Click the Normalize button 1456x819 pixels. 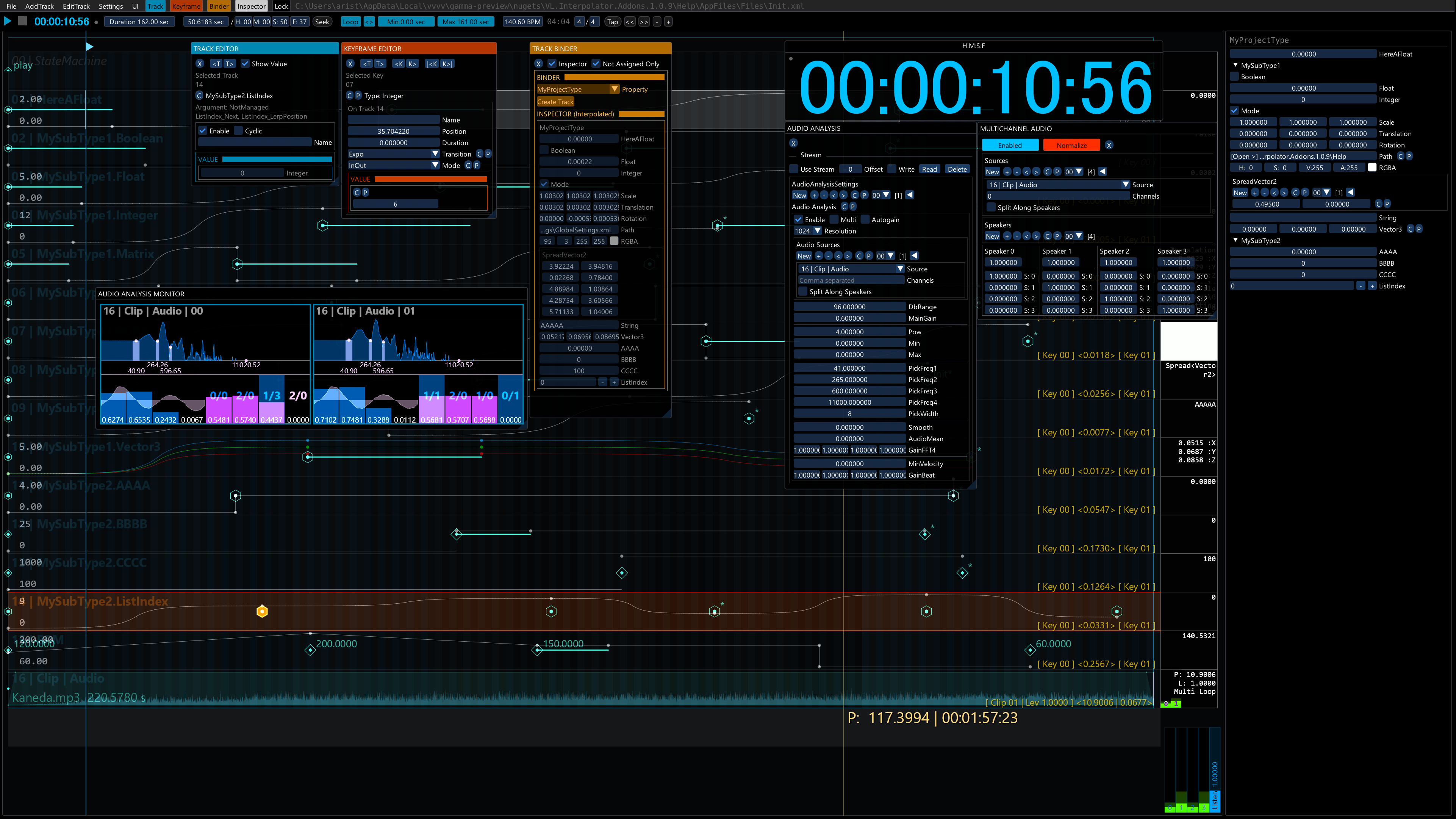pyautogui.click(x=1071, y=145)
